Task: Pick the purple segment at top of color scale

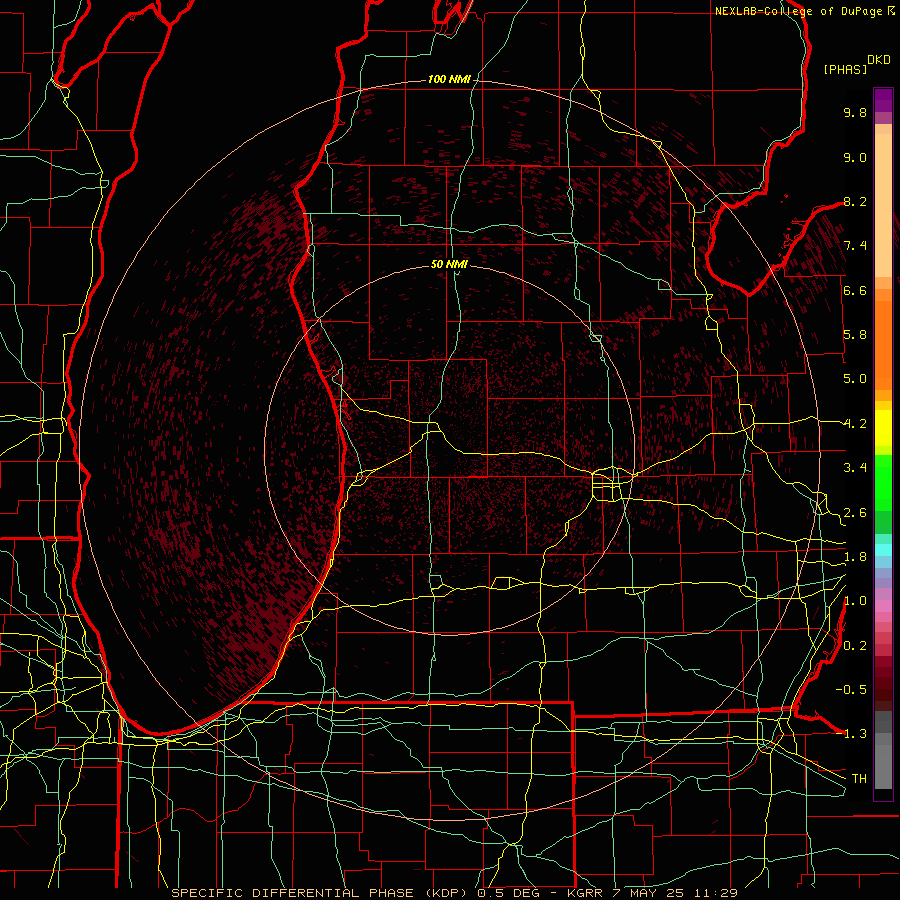Action: (883, 100)
